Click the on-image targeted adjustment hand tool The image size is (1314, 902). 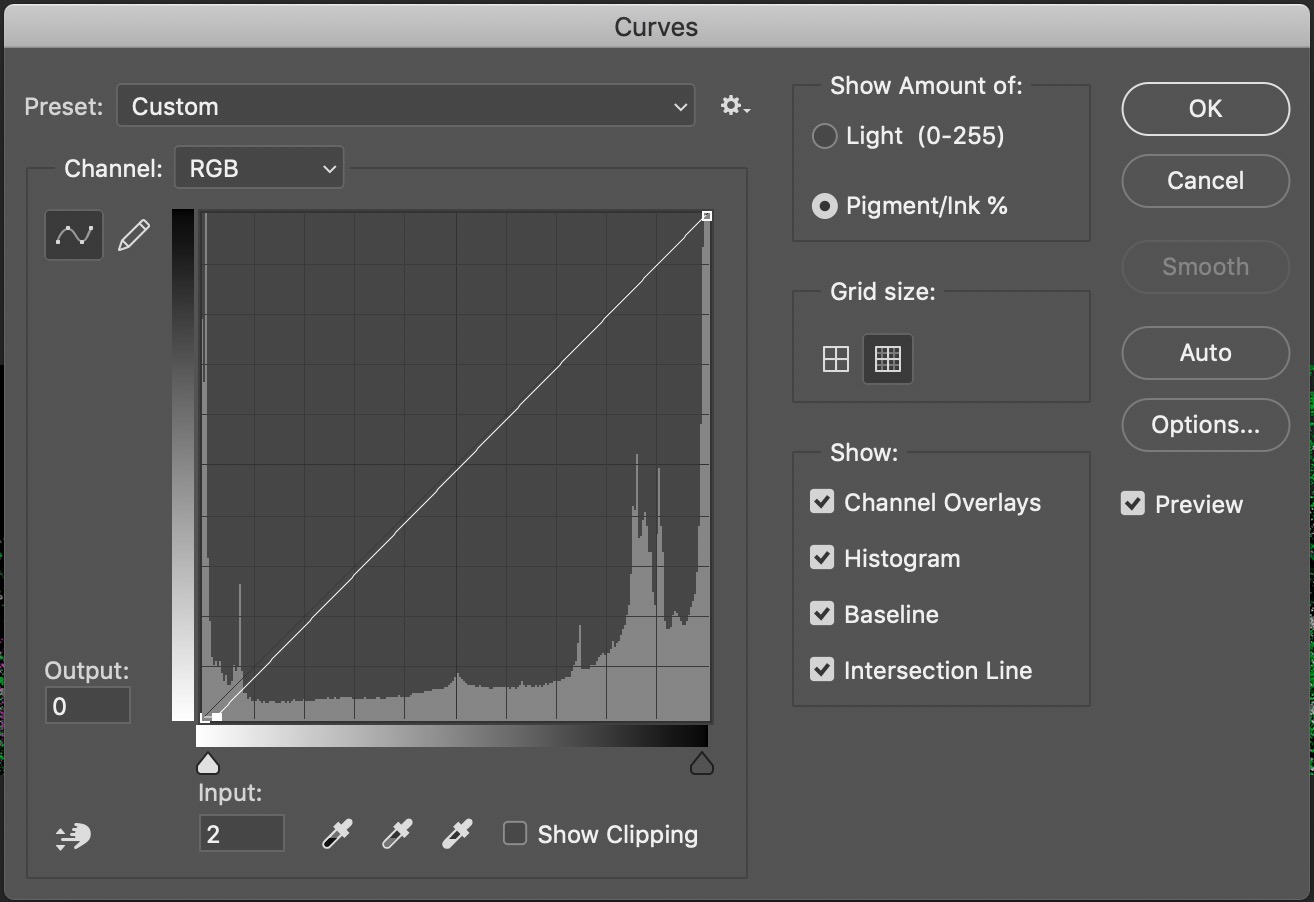coord(73,836)
